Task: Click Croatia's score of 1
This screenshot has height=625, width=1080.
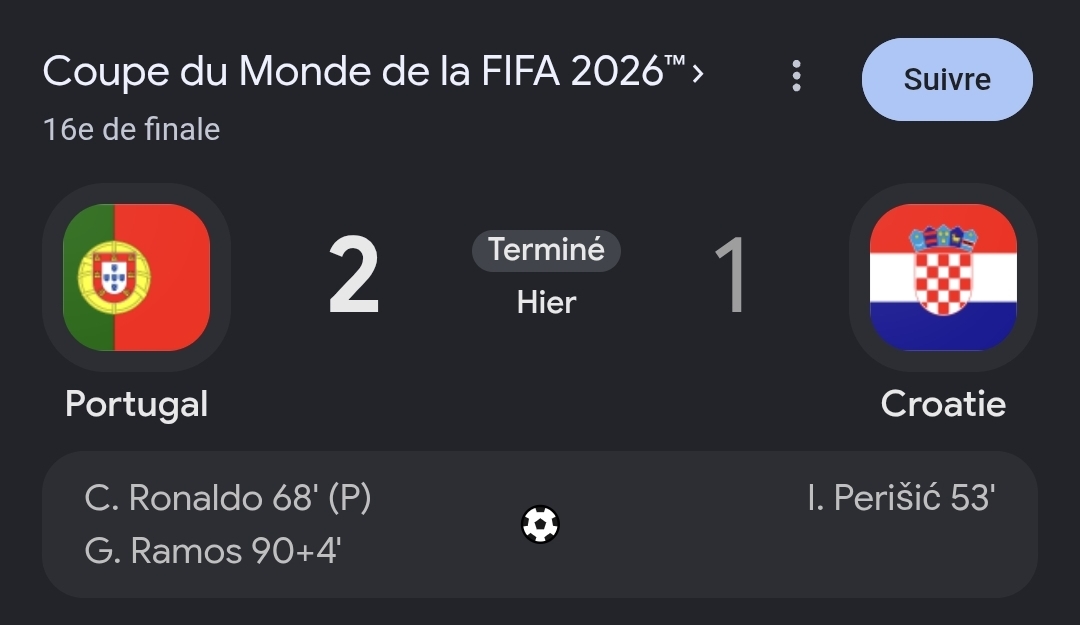Action: pos(731,276)
